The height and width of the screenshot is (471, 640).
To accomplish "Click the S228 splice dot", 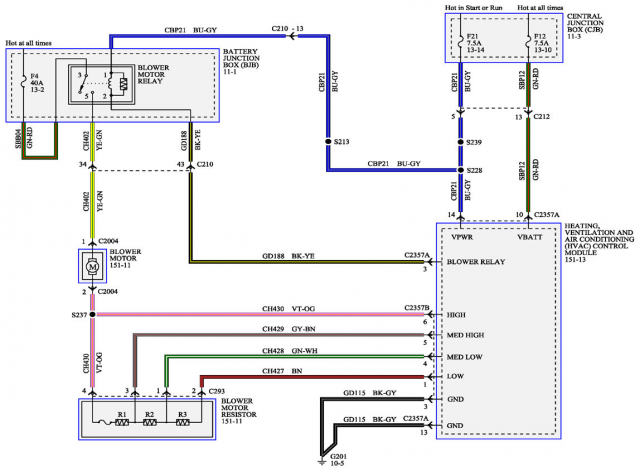I will click(461, 170).
